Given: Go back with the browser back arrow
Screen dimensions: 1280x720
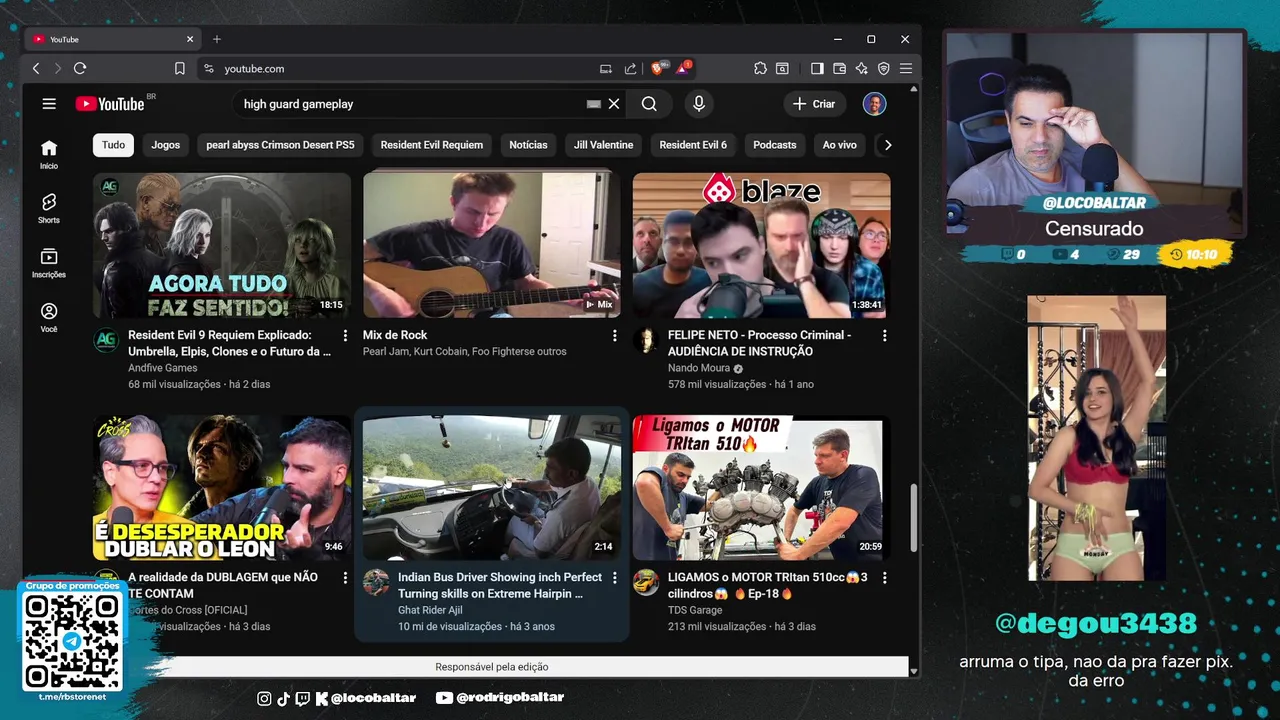Looking at the screenshot, I should click(x=36, y=68).
